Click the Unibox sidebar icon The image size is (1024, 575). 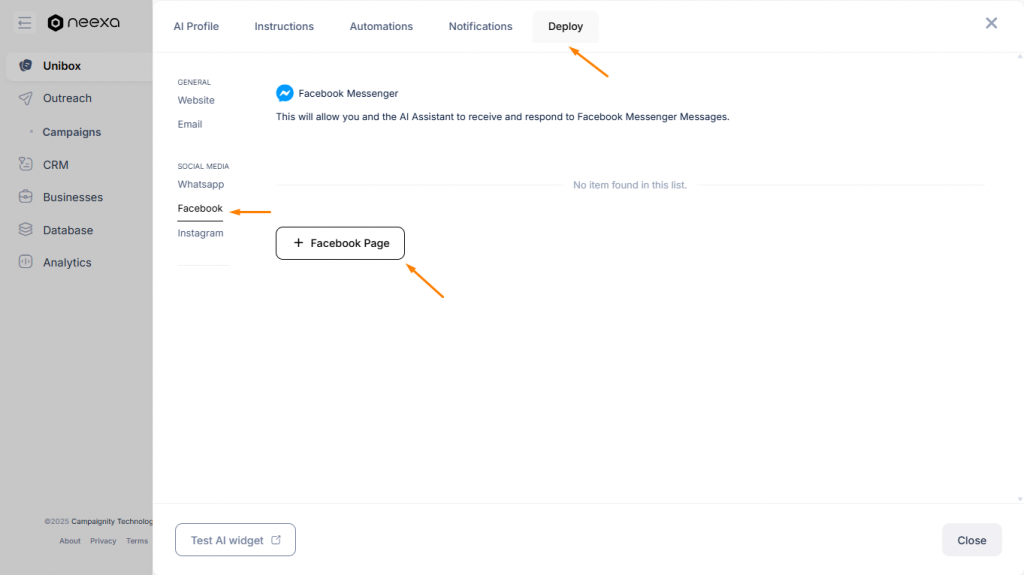25,65
